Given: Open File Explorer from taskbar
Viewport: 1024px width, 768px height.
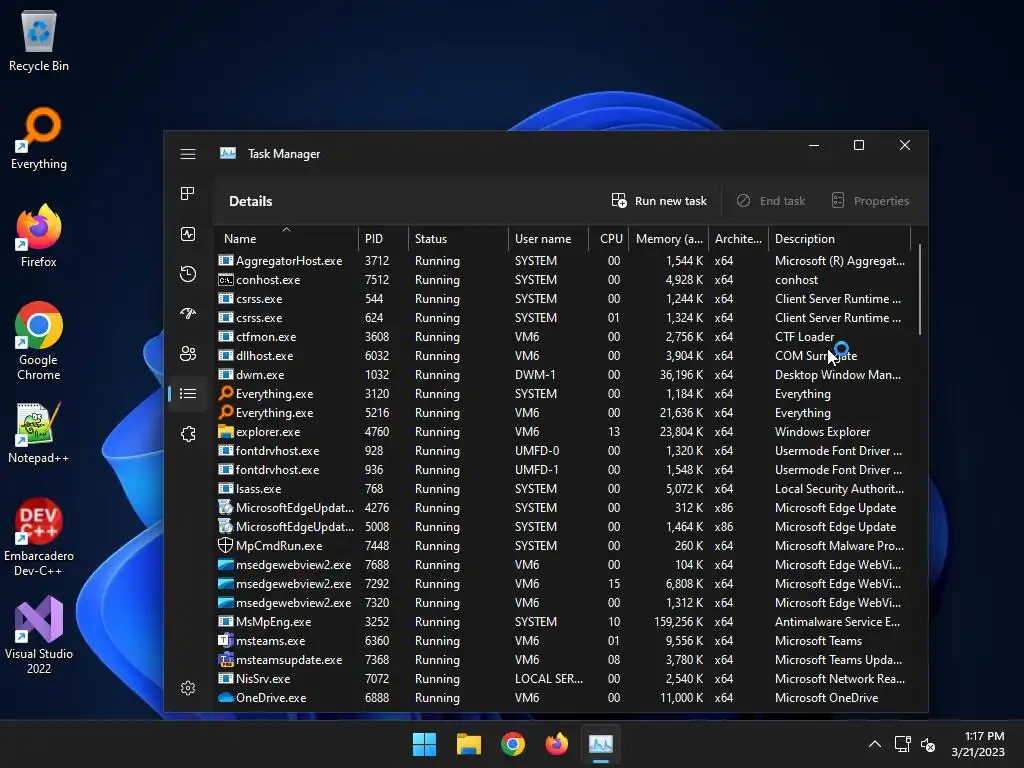Looking at the screenshot, I should click(468, 744).
